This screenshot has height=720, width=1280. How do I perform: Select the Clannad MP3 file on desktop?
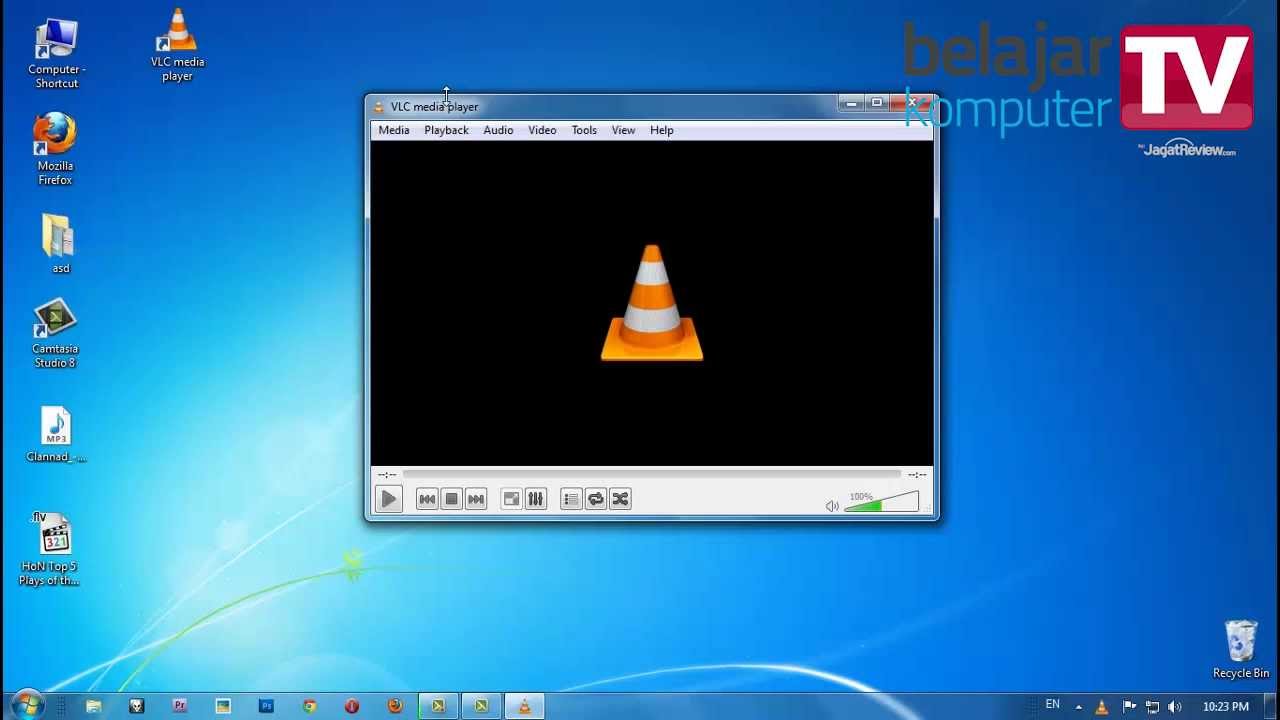(x=56, y=435)
